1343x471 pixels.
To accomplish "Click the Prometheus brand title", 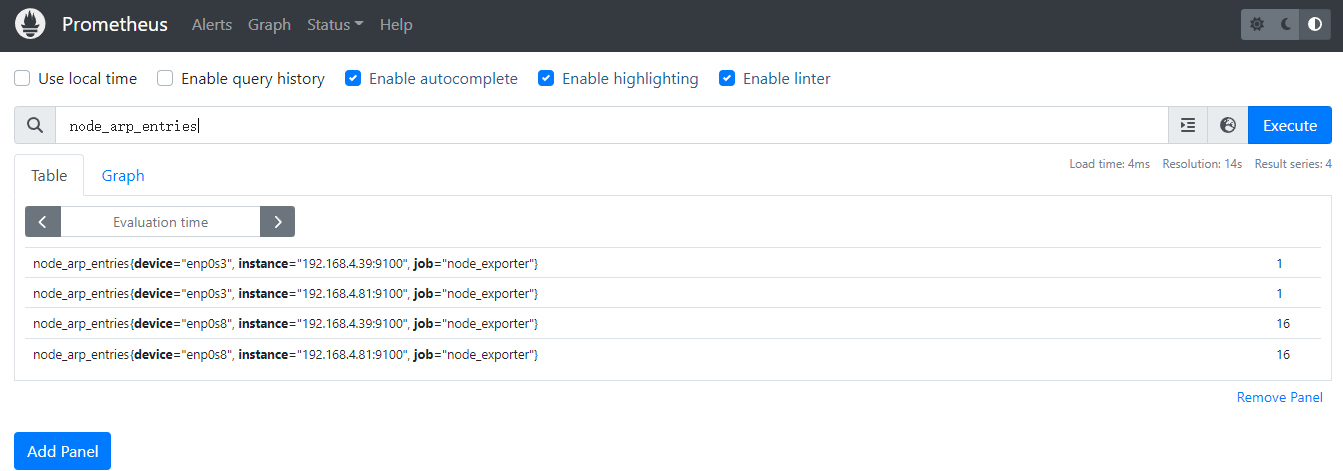I will pos(115,24).
